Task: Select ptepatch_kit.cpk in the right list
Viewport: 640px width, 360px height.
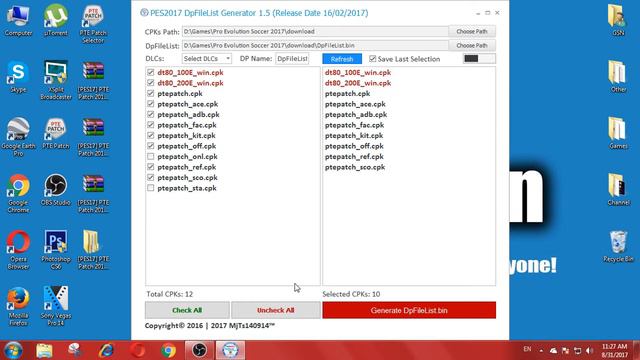Action: point(354,136)
